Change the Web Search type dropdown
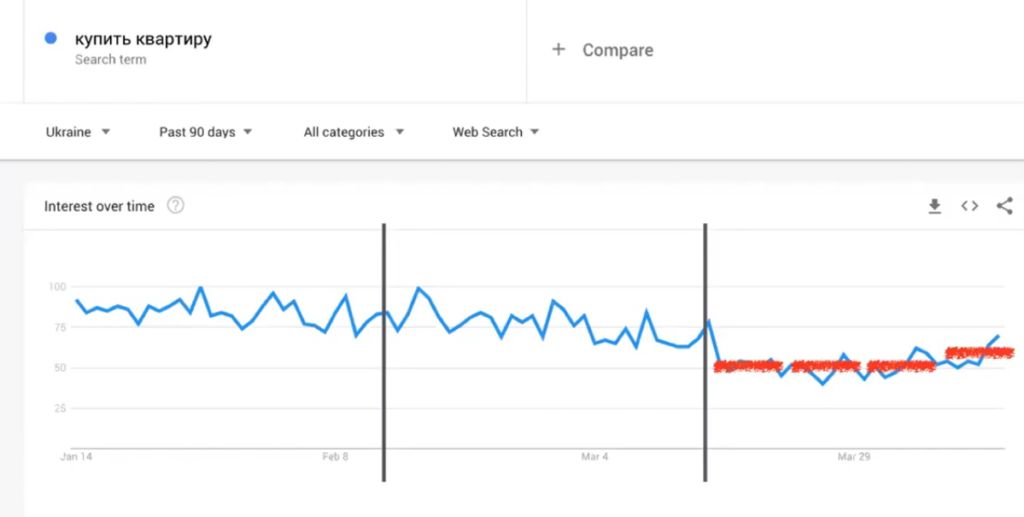The width and height of the screenshot is (1024, 517). pyautogui.click(x=495, y=132)
